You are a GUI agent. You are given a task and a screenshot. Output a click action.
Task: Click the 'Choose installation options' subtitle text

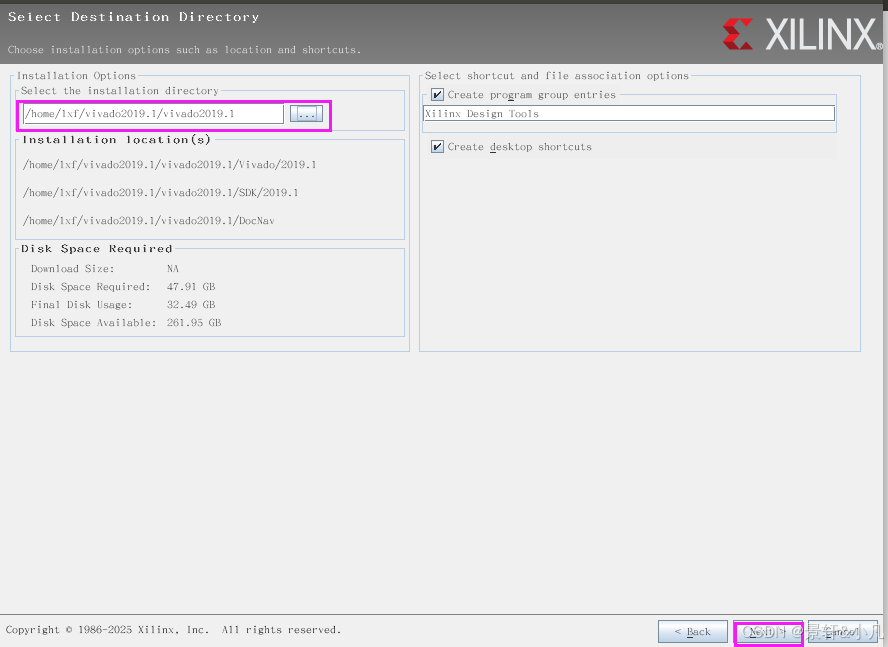point(184,50)
